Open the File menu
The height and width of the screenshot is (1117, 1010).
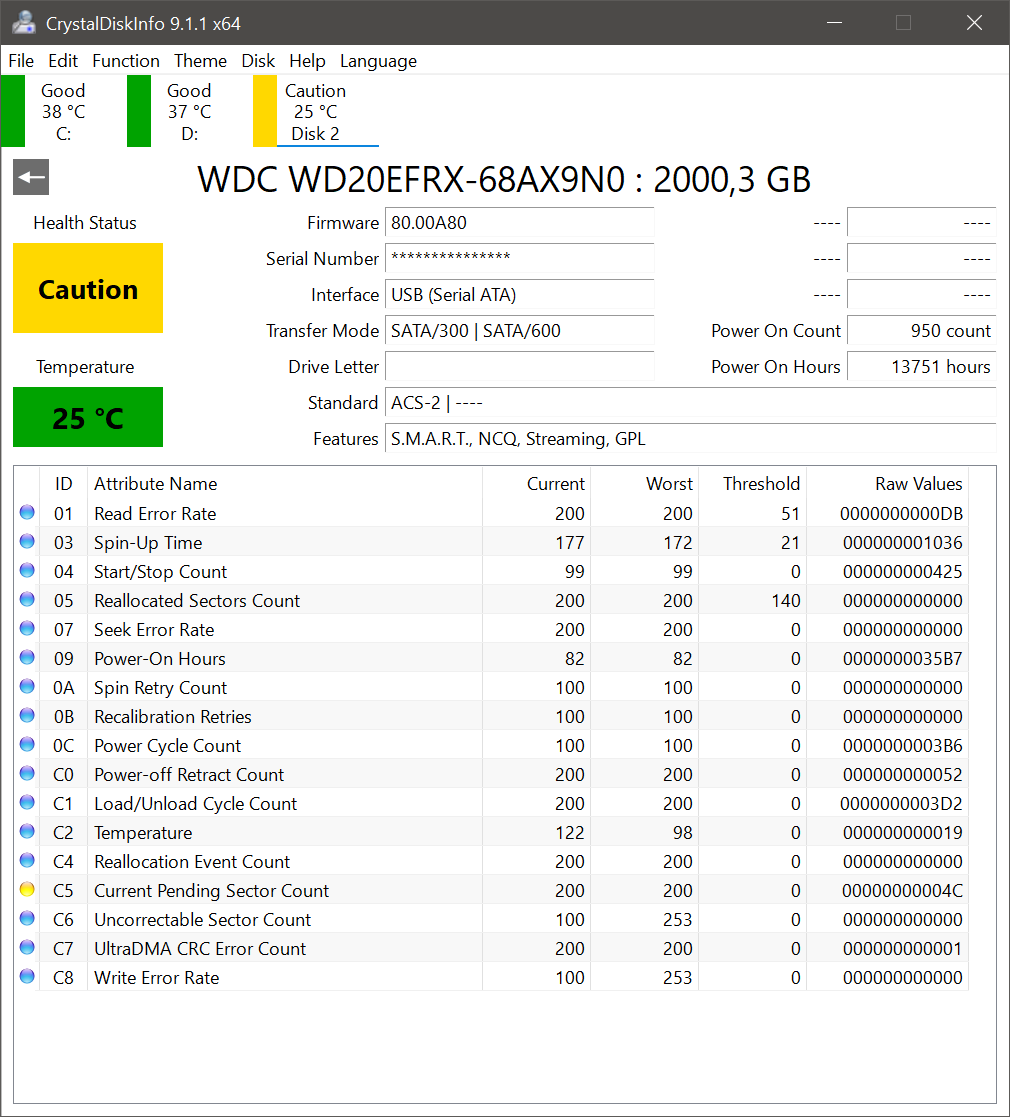pyautogui.click(x=21, y=61)
